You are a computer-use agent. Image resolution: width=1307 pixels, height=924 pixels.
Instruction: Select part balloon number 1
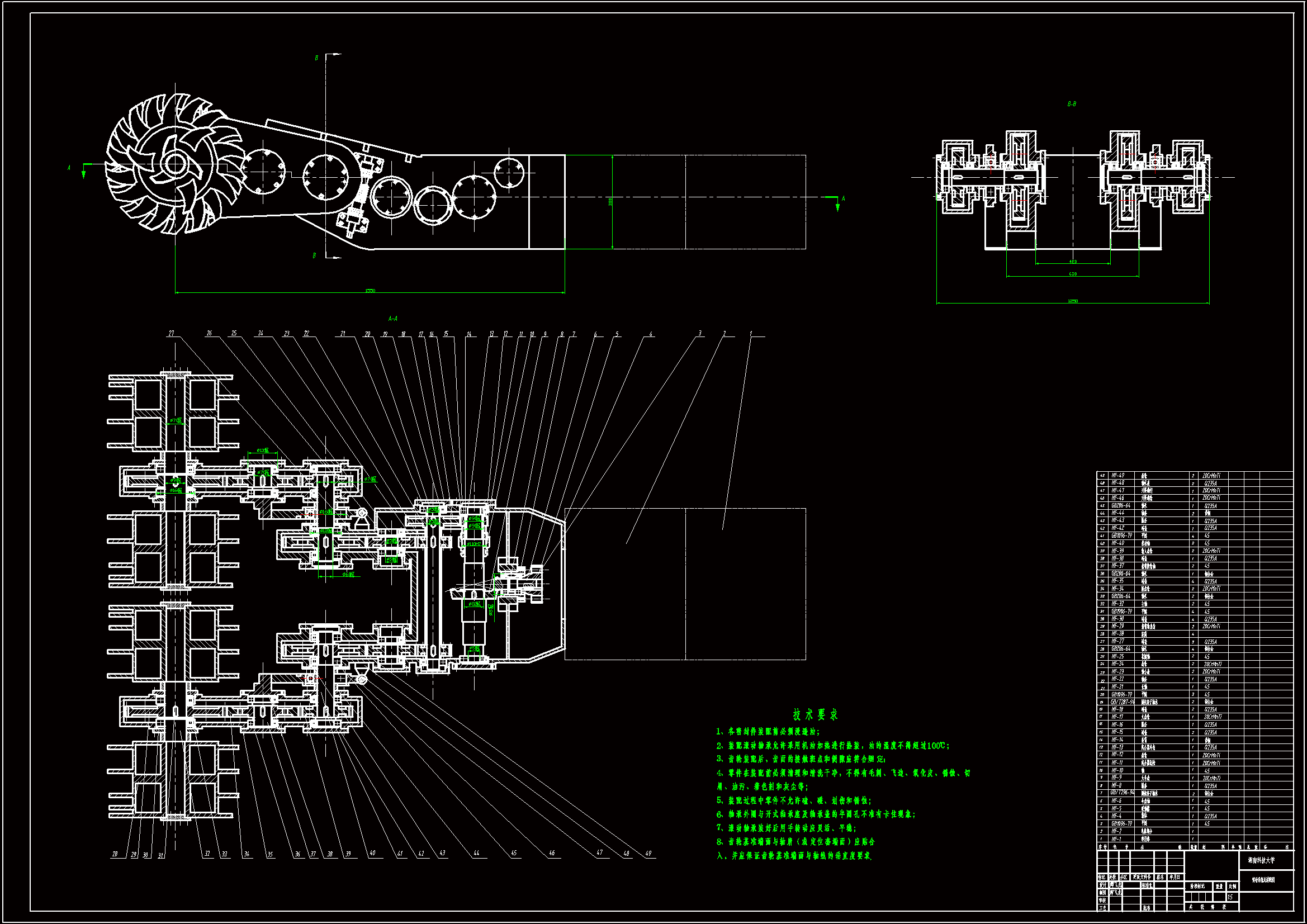751,333
